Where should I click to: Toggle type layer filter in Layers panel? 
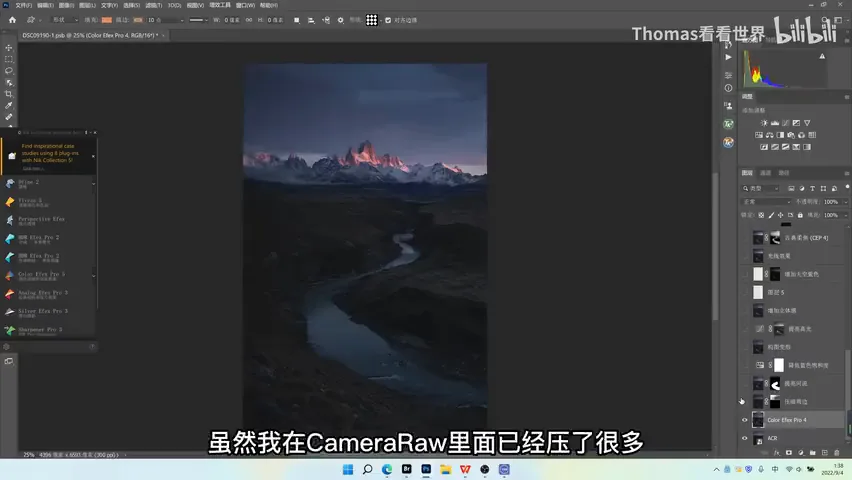[812, 188]
